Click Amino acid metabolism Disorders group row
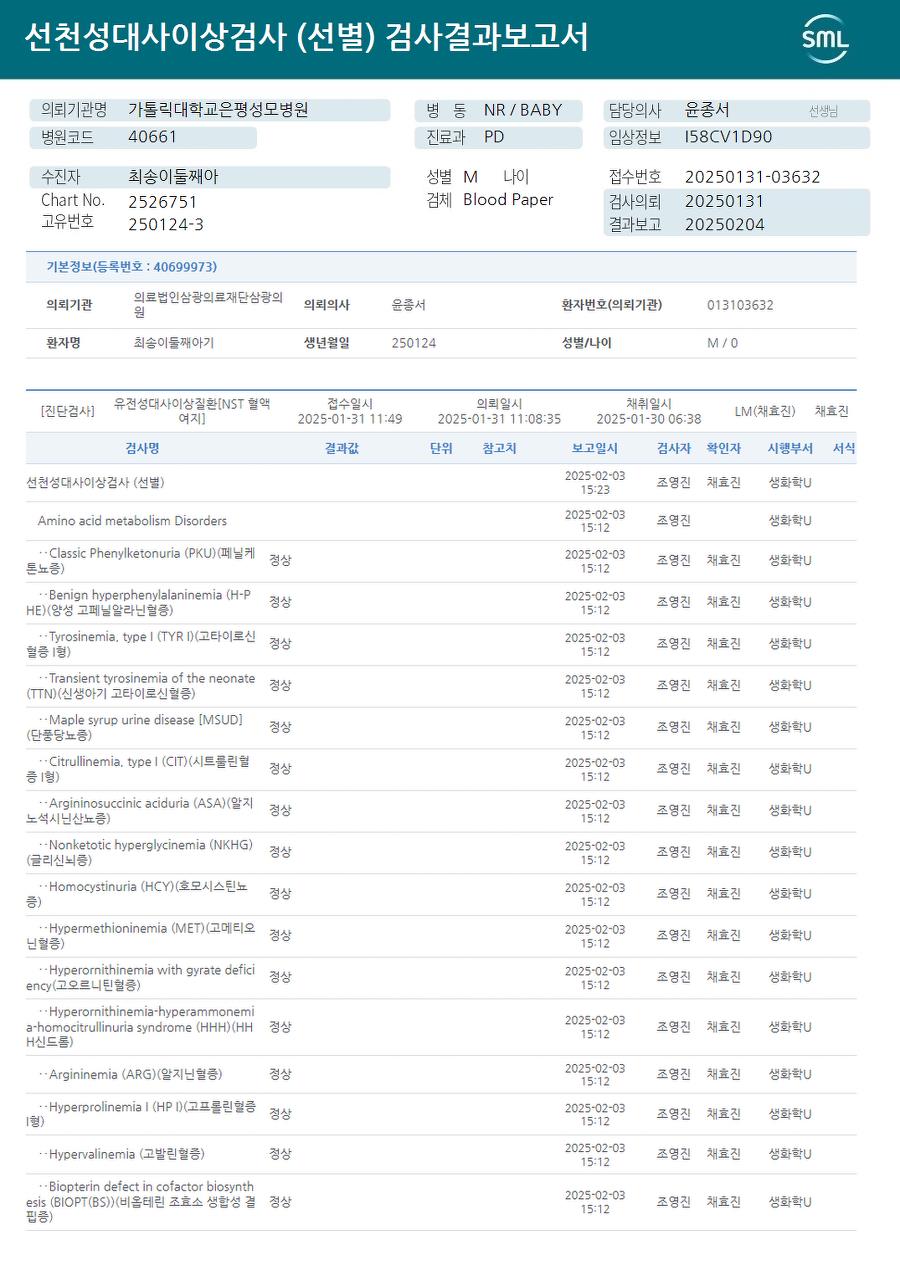The image size is (900, 1271). [441, 521]
